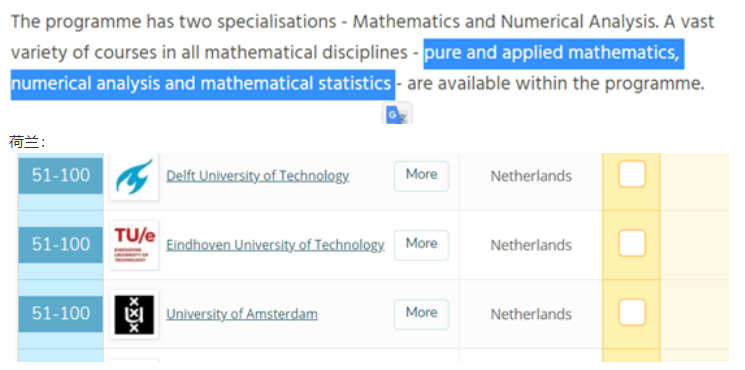Expand More for University of Amsterdam
The image size is (745, 370).
[421, 314]
